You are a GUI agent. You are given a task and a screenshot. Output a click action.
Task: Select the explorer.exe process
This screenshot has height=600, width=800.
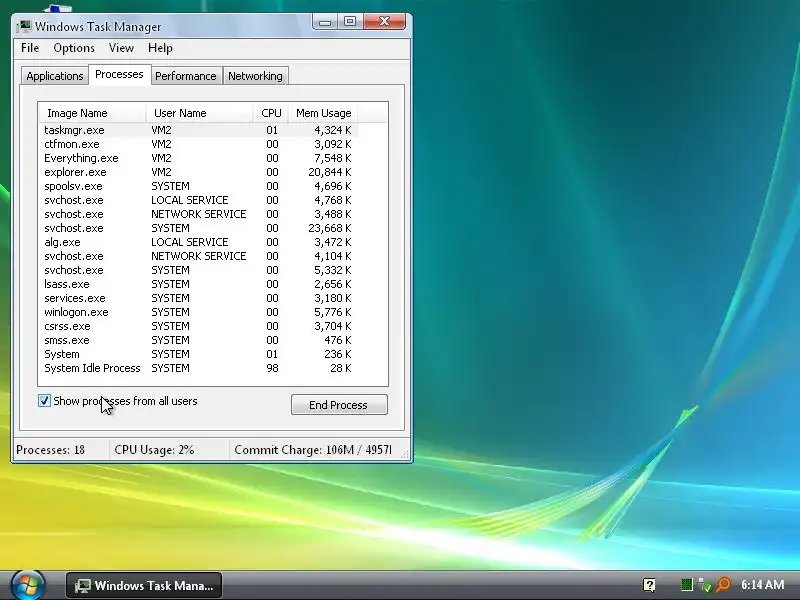pyautogui.click(x=198, y=172)
